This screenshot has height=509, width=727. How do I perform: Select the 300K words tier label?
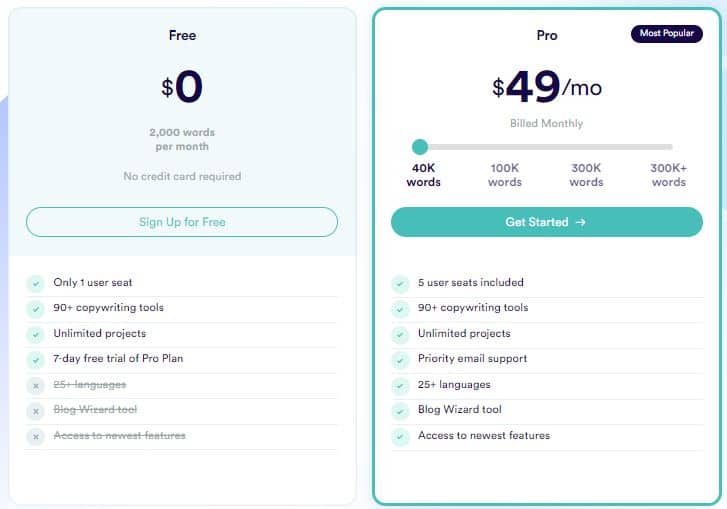pyautogui.click(x=586, y=175)
